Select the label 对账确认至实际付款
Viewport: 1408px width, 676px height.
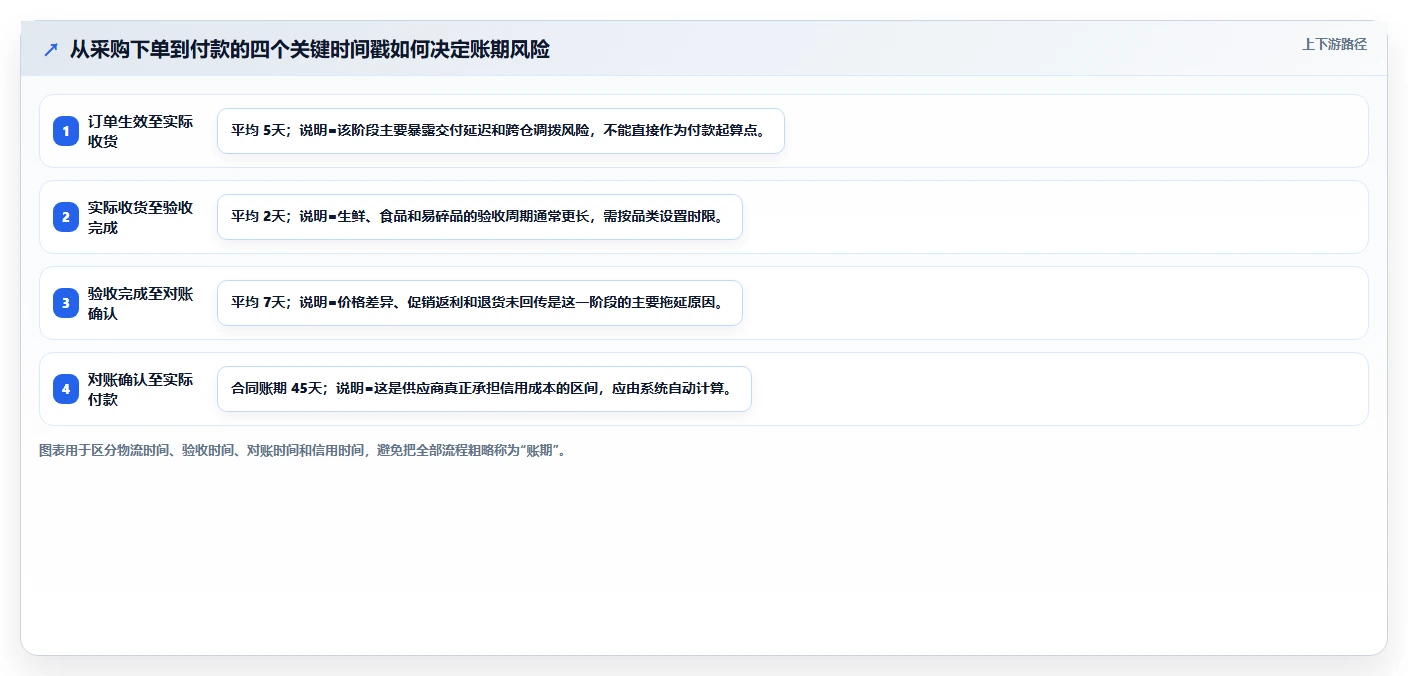point(141,389)
